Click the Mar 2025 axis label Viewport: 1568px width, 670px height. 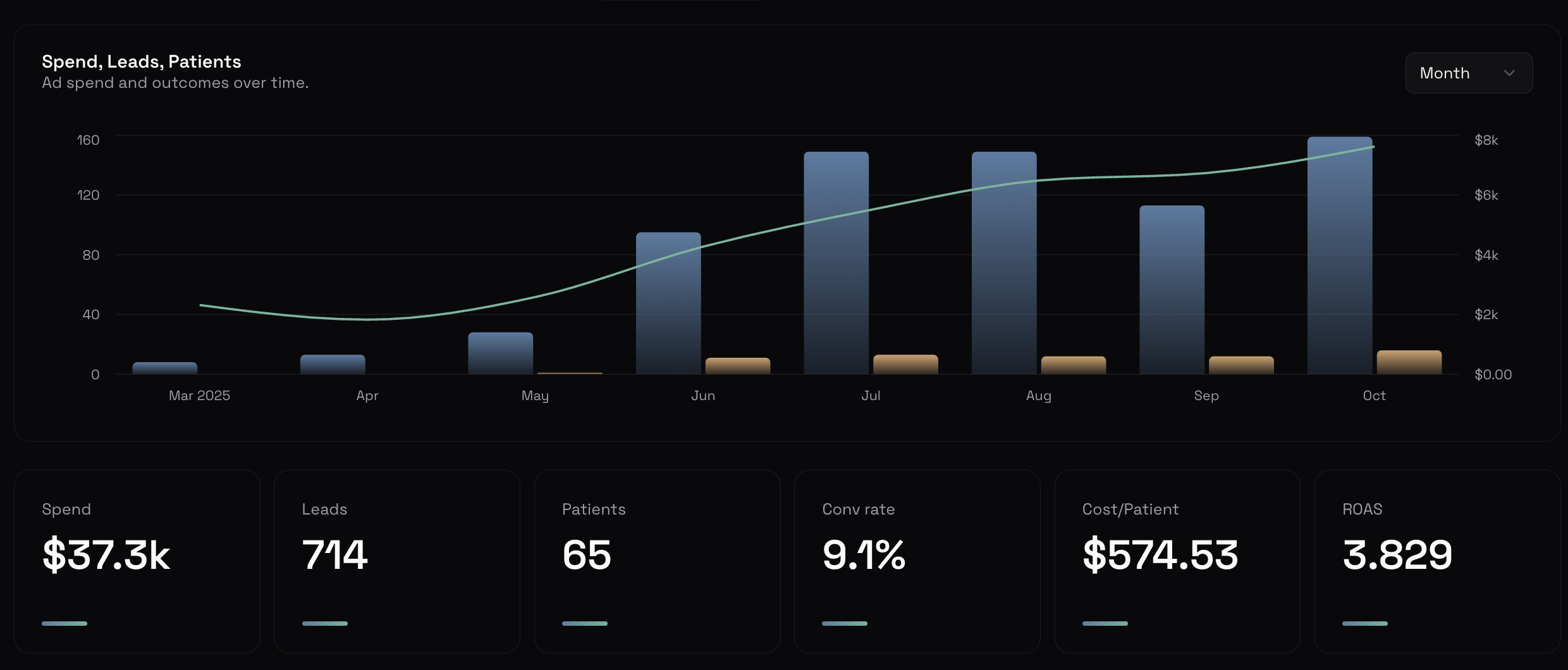click(x=199, y=395)
